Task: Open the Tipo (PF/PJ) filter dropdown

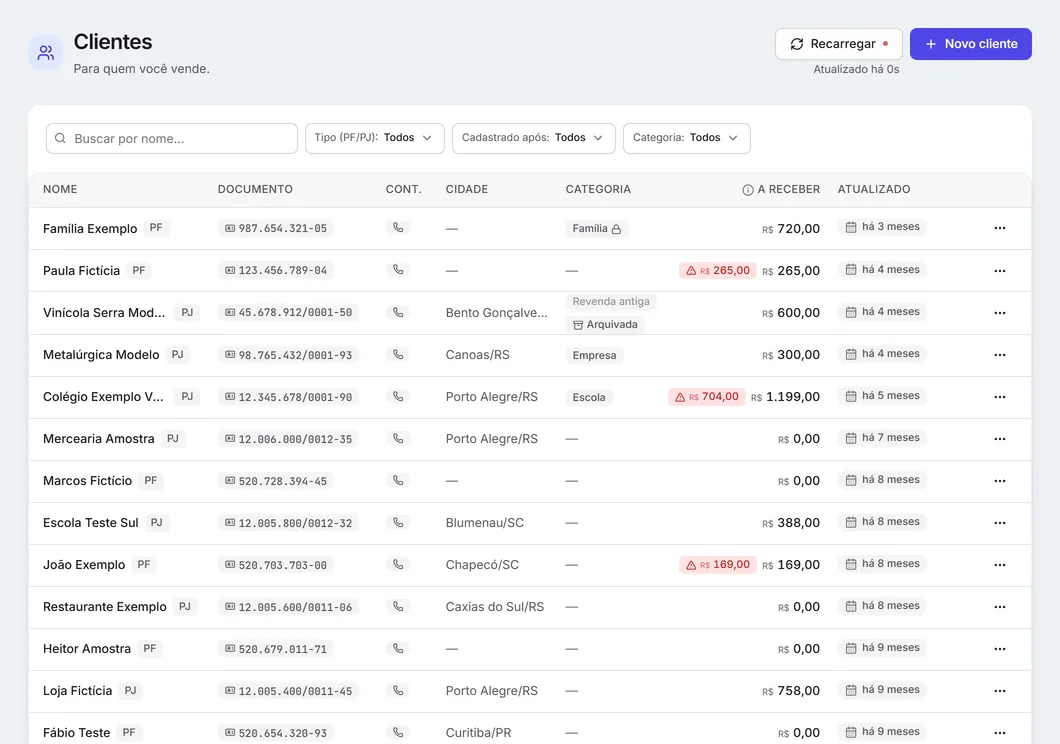Action: point(375,138)
